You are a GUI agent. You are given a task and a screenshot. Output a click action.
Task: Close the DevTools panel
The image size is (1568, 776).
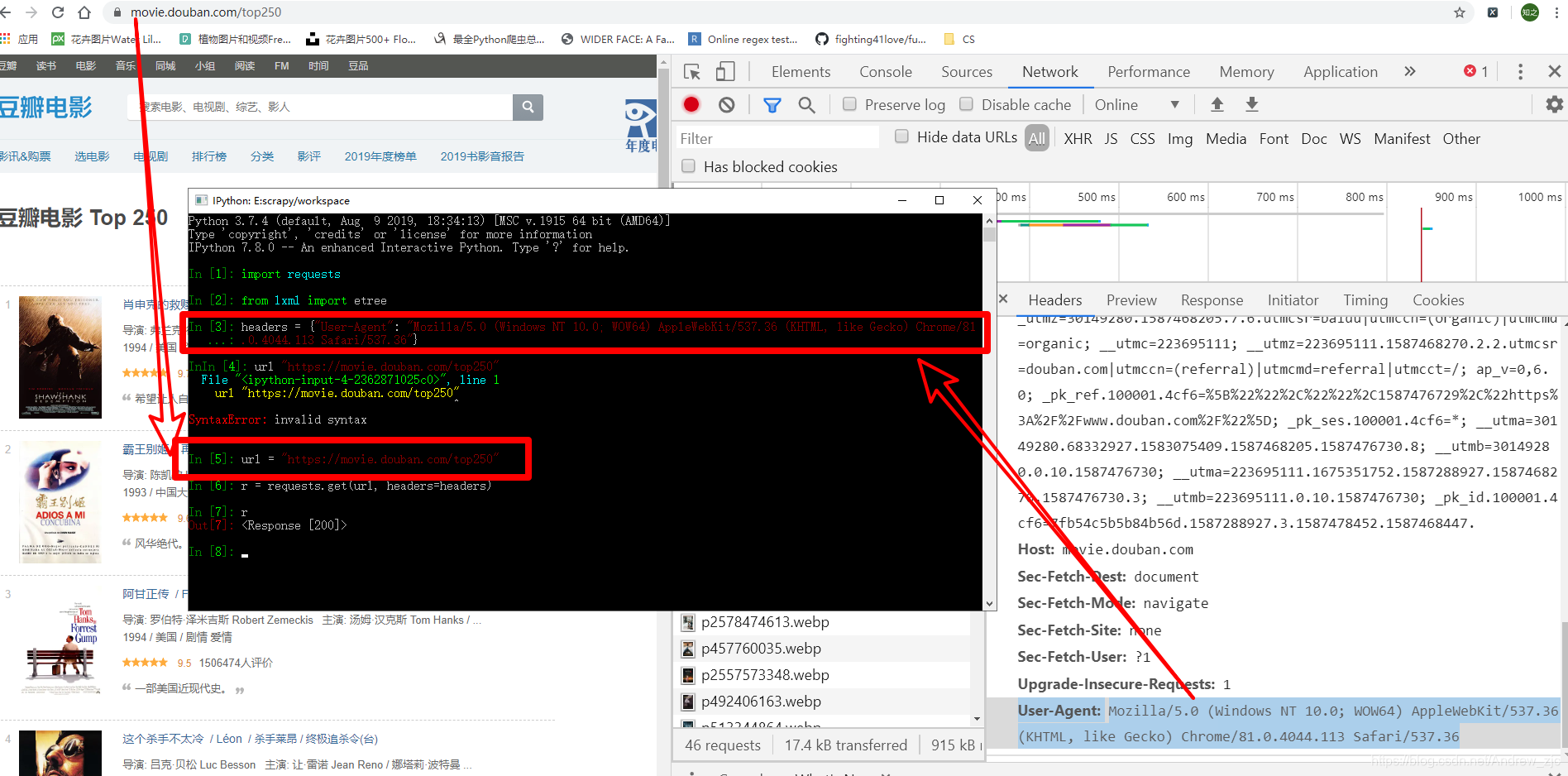tap(1554, 72)
